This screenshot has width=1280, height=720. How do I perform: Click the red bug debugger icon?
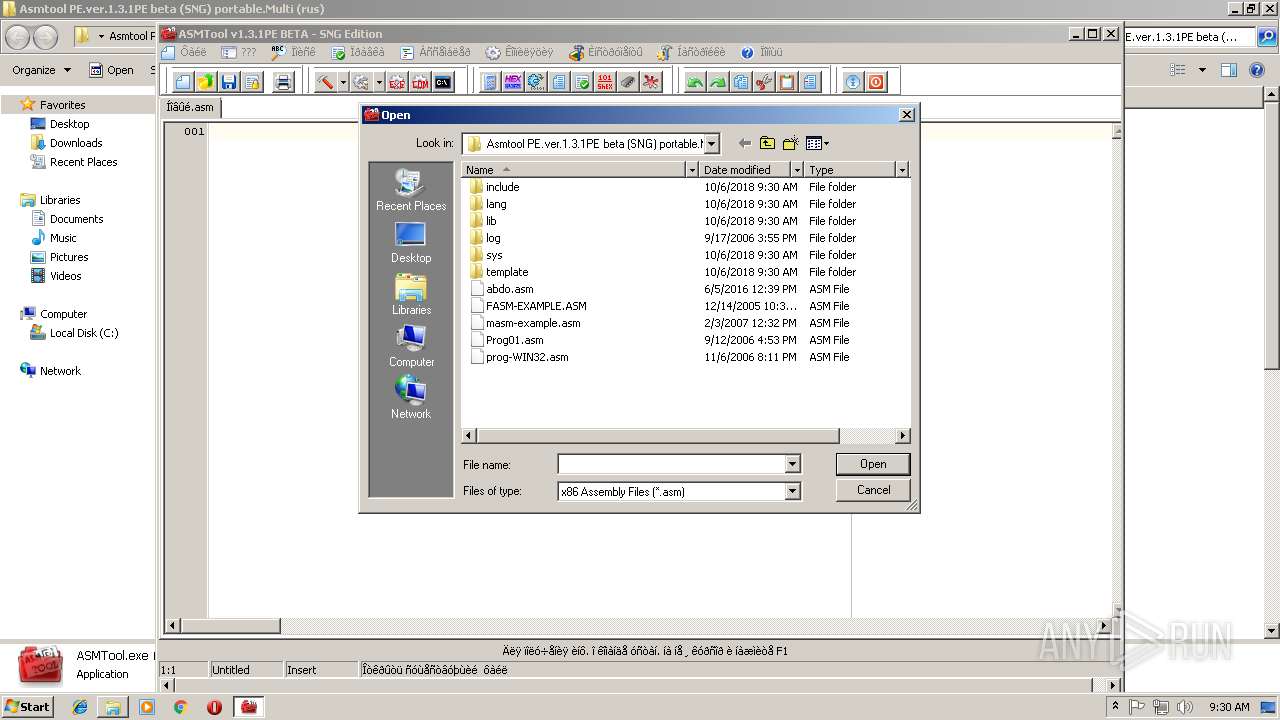(651, 82)
